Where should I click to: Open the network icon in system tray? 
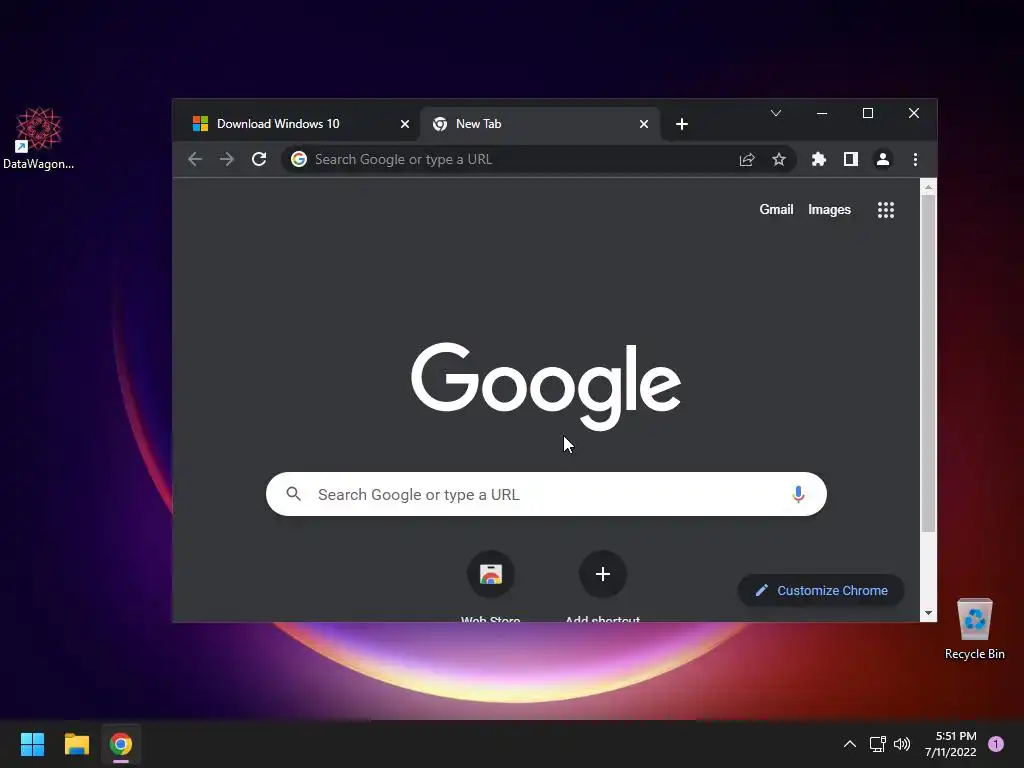point(878,744)
